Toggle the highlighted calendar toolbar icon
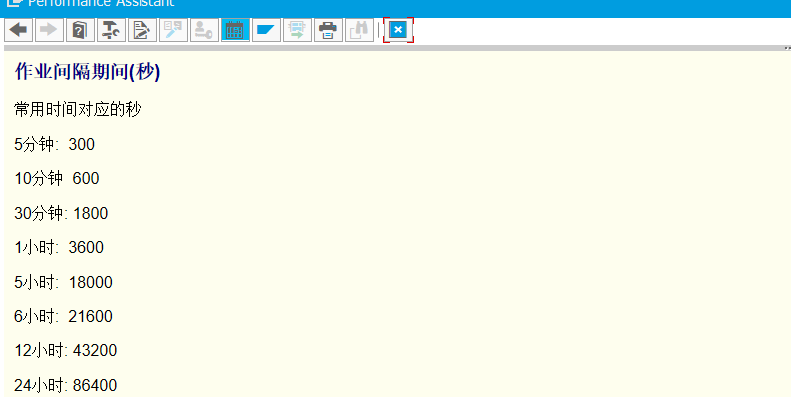This screenshot has height=397, width=791. tap(235, 30)
